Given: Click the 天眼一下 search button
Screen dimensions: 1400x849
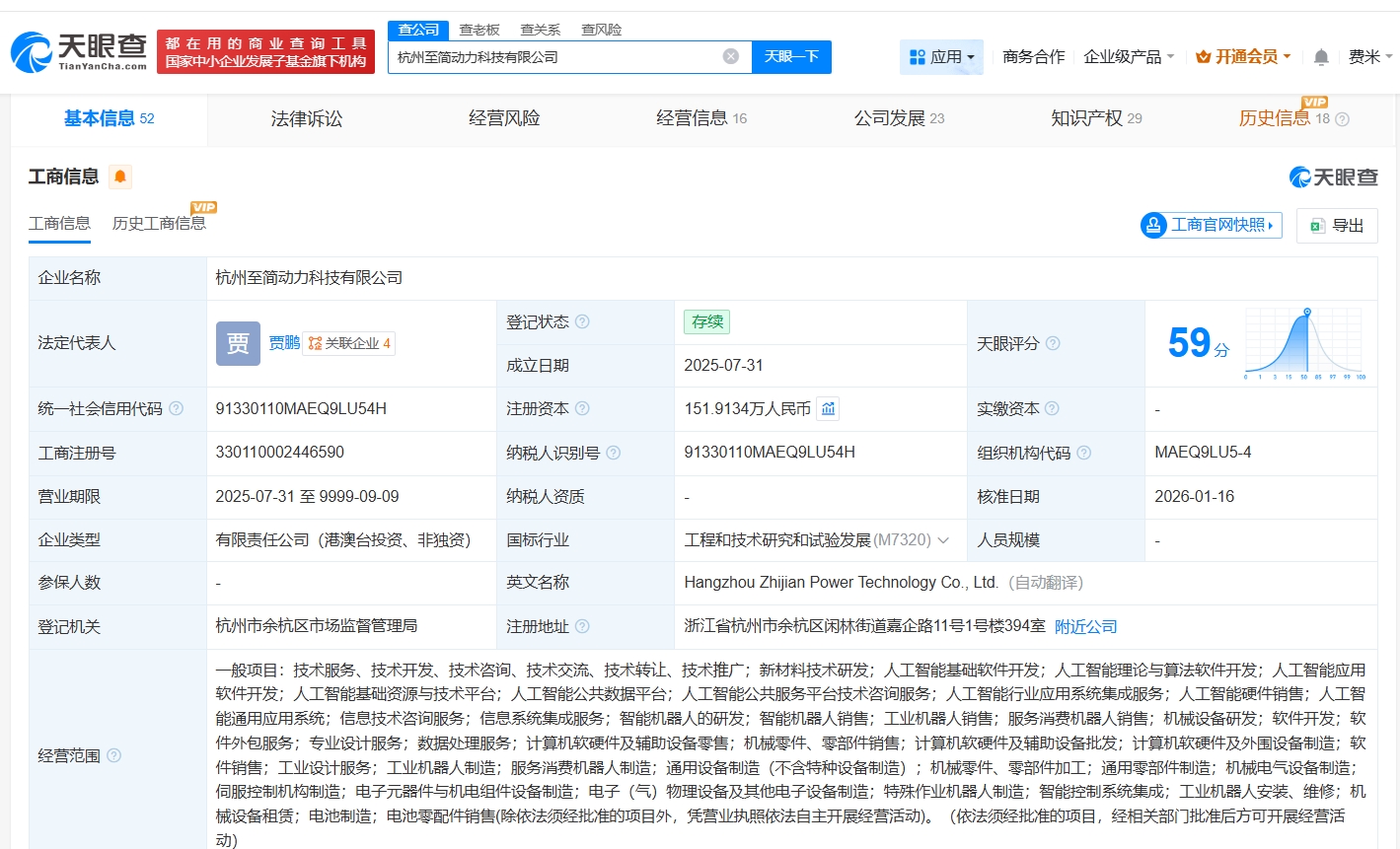Looking at the screenshot, I should click(791, 56).
